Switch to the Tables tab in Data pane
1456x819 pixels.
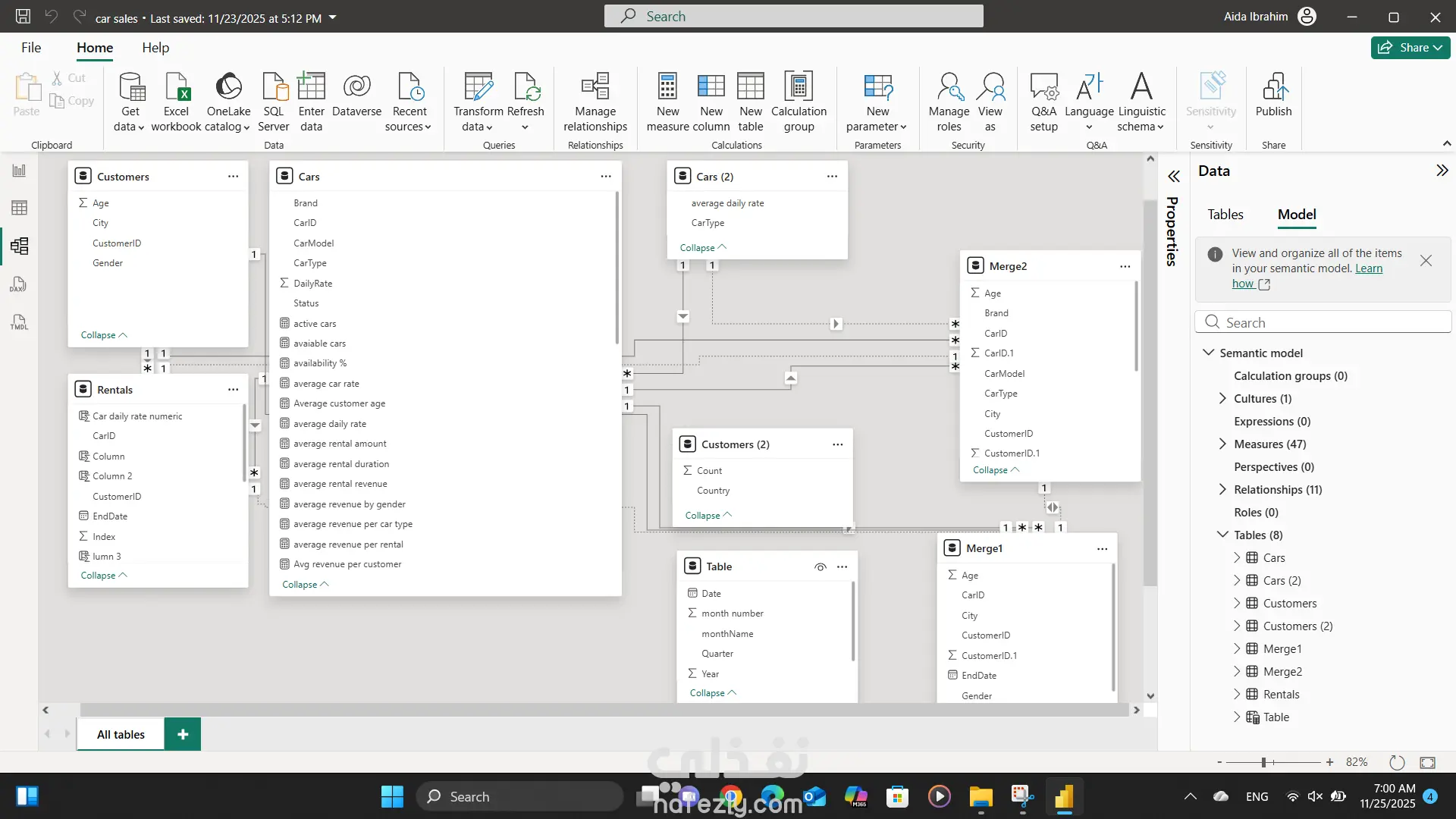tap(1225, 215)
